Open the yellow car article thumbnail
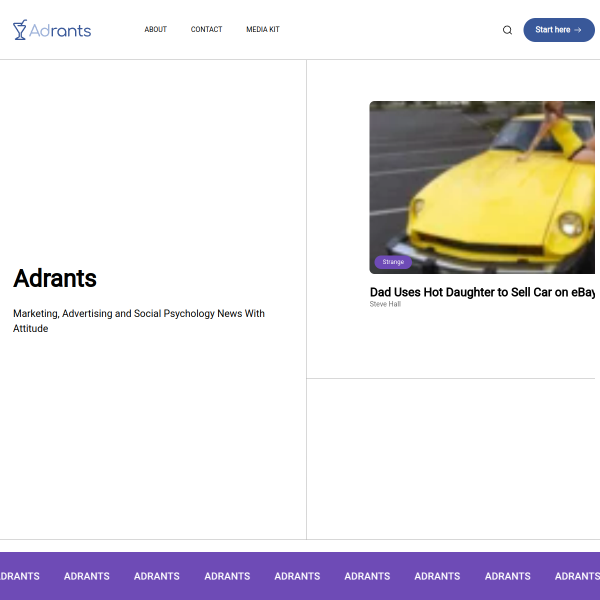 pyautogui.click(x=482, y=187)
